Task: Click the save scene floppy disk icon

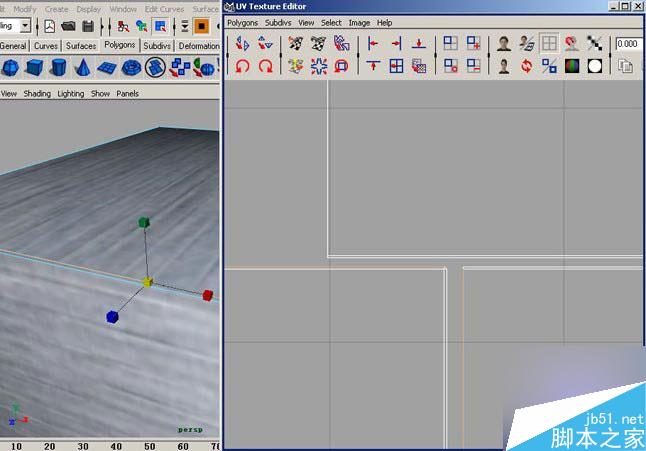Action: point(88,26)
